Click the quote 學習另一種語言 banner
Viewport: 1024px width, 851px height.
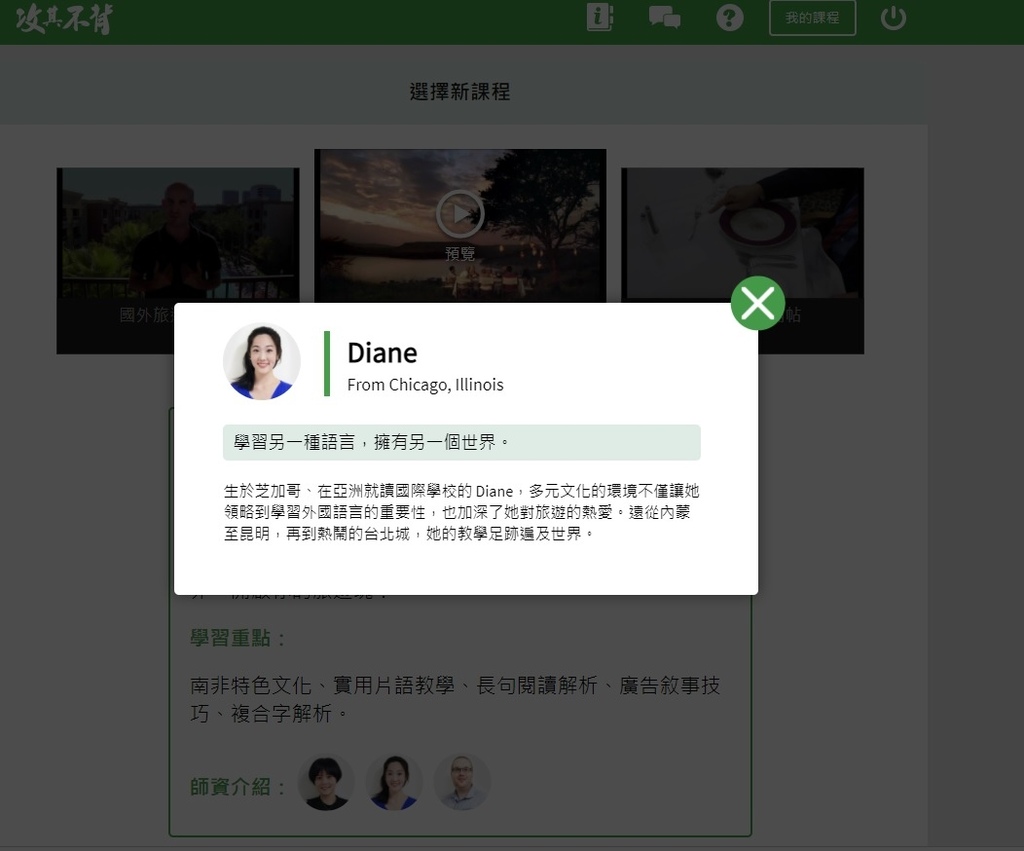coord(462,442)
